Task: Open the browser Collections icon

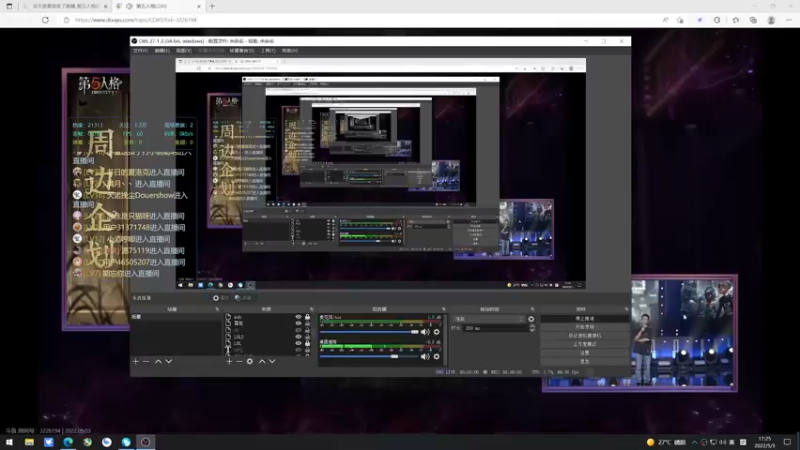Action: [753, 20]
